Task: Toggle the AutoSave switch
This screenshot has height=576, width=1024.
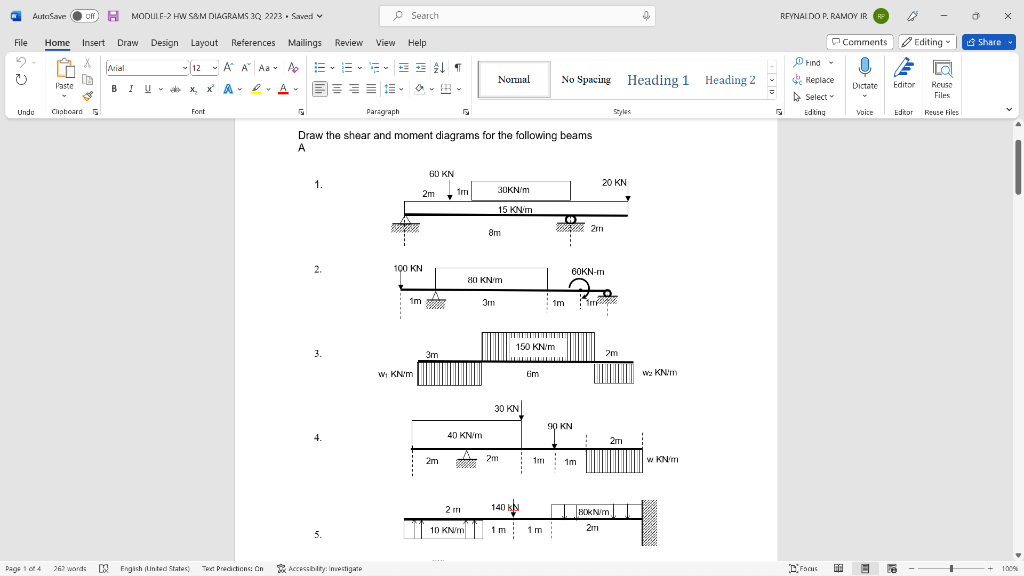Action: (x=85, y=16)
